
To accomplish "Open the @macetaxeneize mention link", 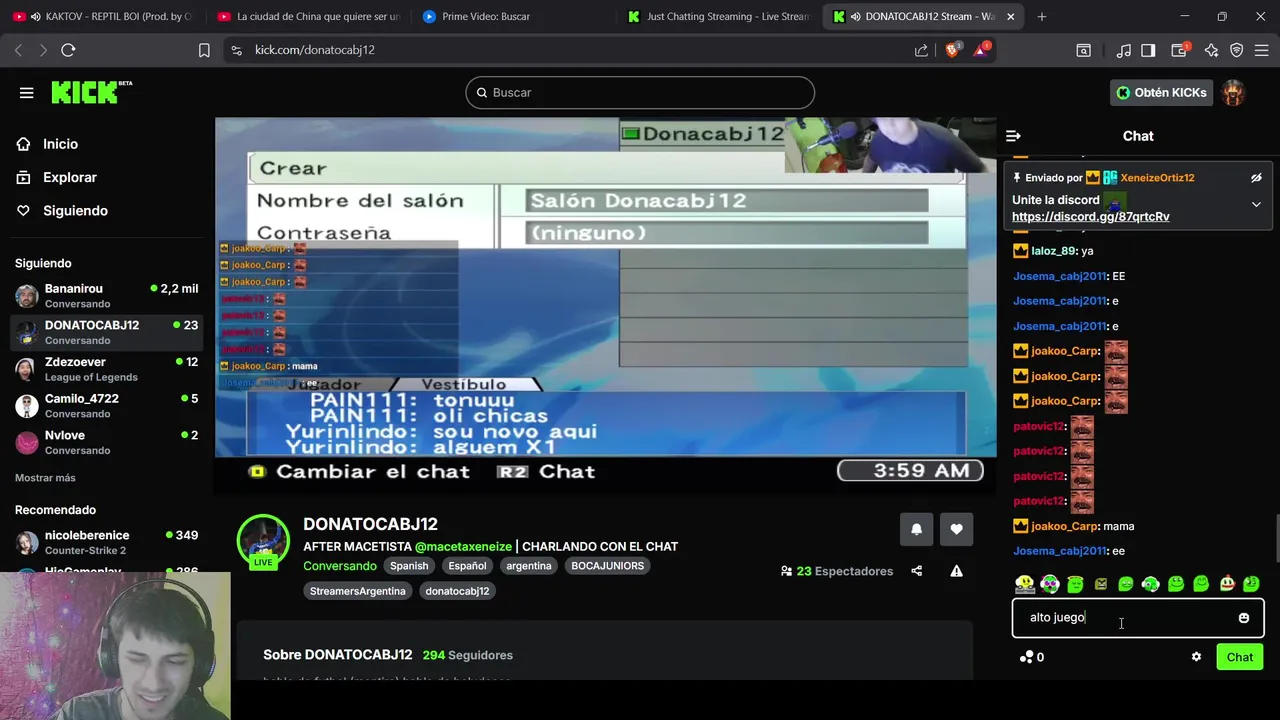I will tap(463, 547).
